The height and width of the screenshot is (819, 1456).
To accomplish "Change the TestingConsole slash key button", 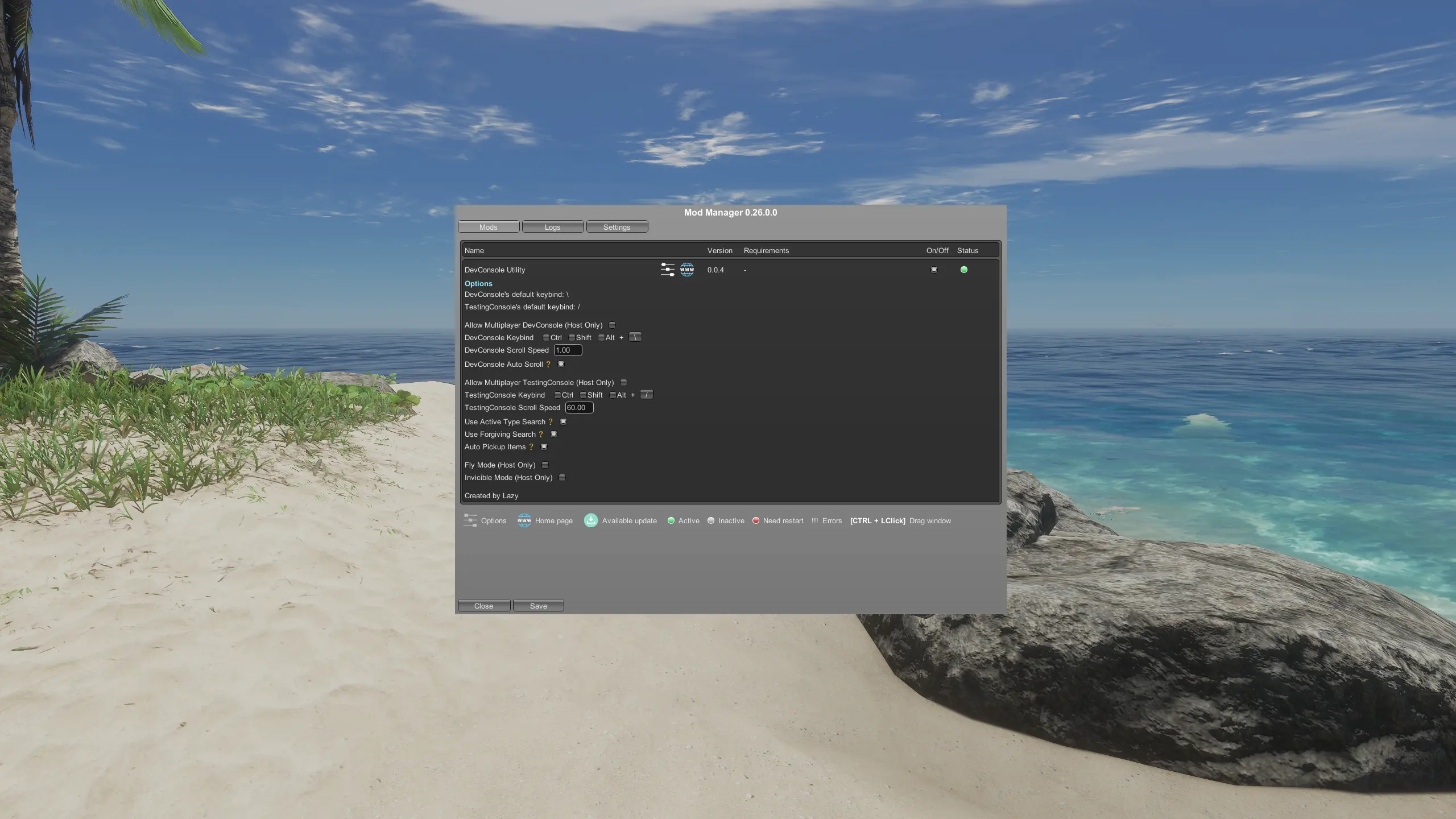I will 647,395.
